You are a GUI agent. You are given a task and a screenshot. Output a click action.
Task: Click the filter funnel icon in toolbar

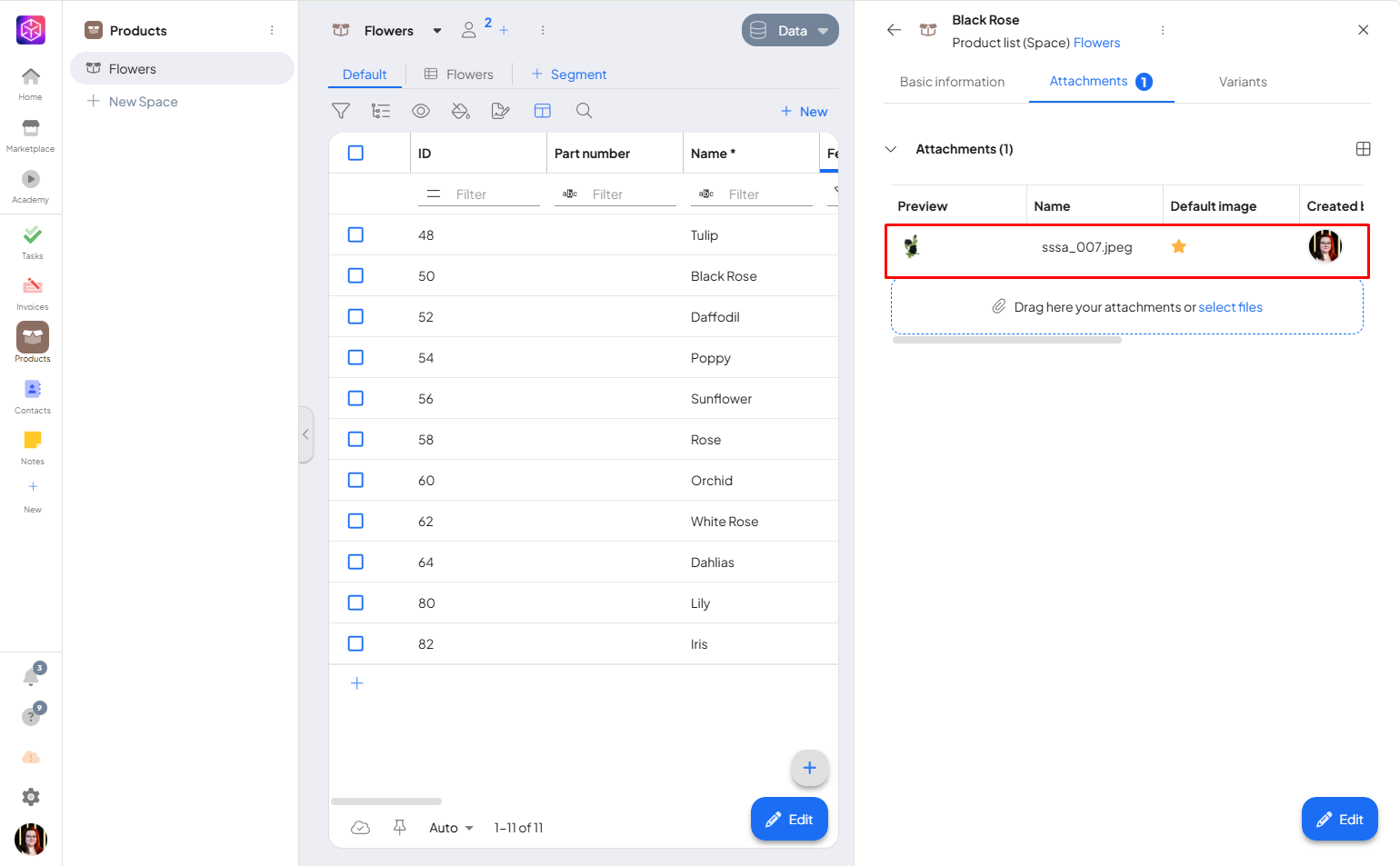[x=341, y=111]
